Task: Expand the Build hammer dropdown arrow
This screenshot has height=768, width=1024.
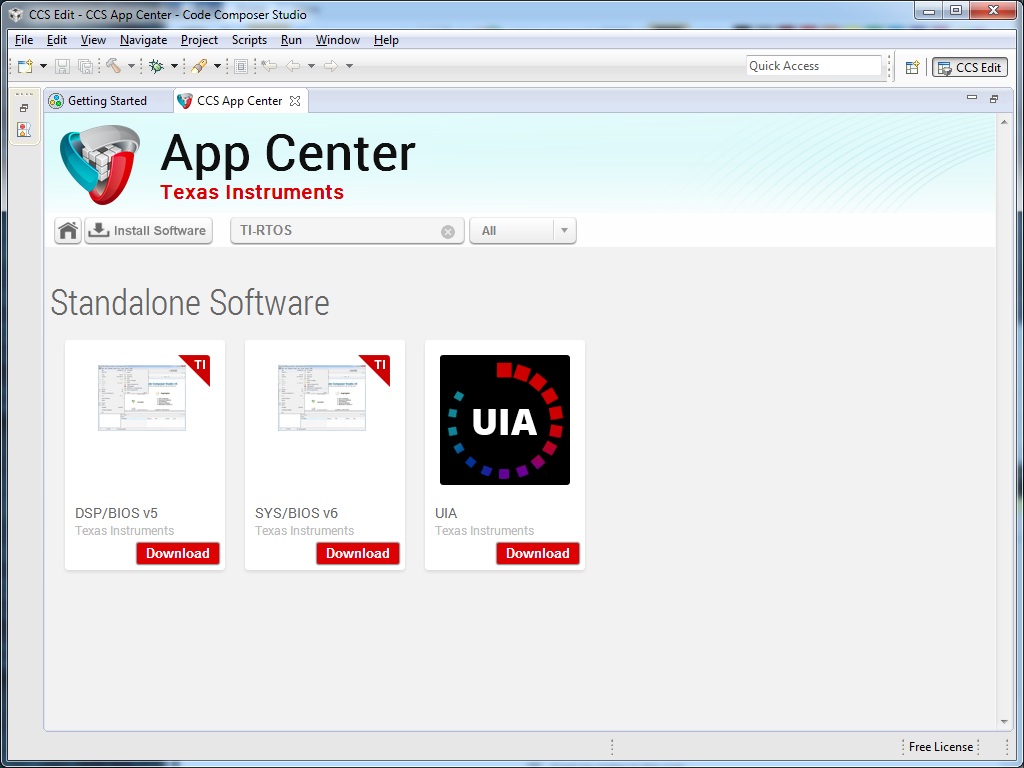Action: tap(131, 66)
